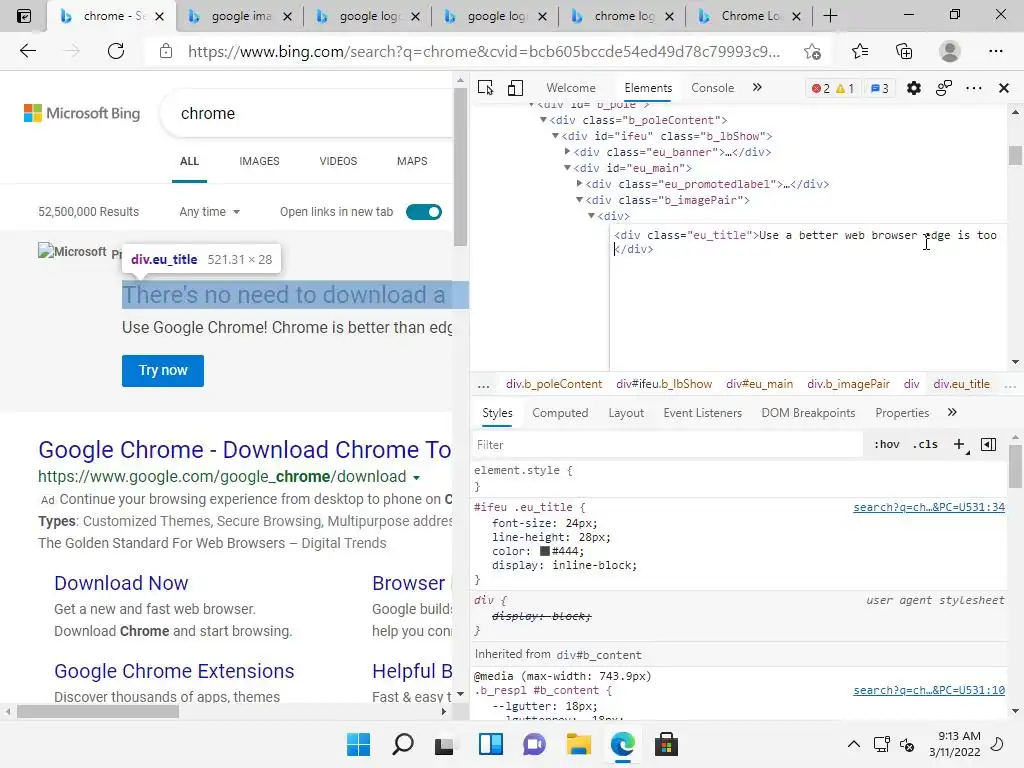Open a new browser tab

point(830,16)
